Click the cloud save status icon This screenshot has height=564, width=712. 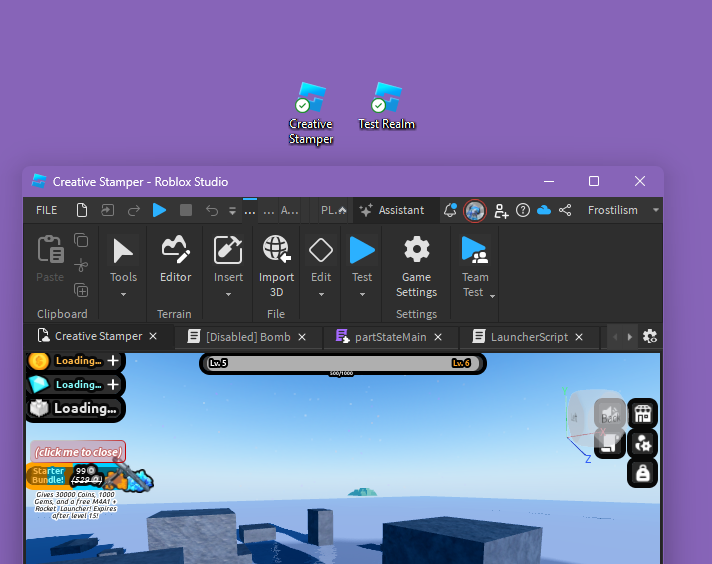(544, 210)
